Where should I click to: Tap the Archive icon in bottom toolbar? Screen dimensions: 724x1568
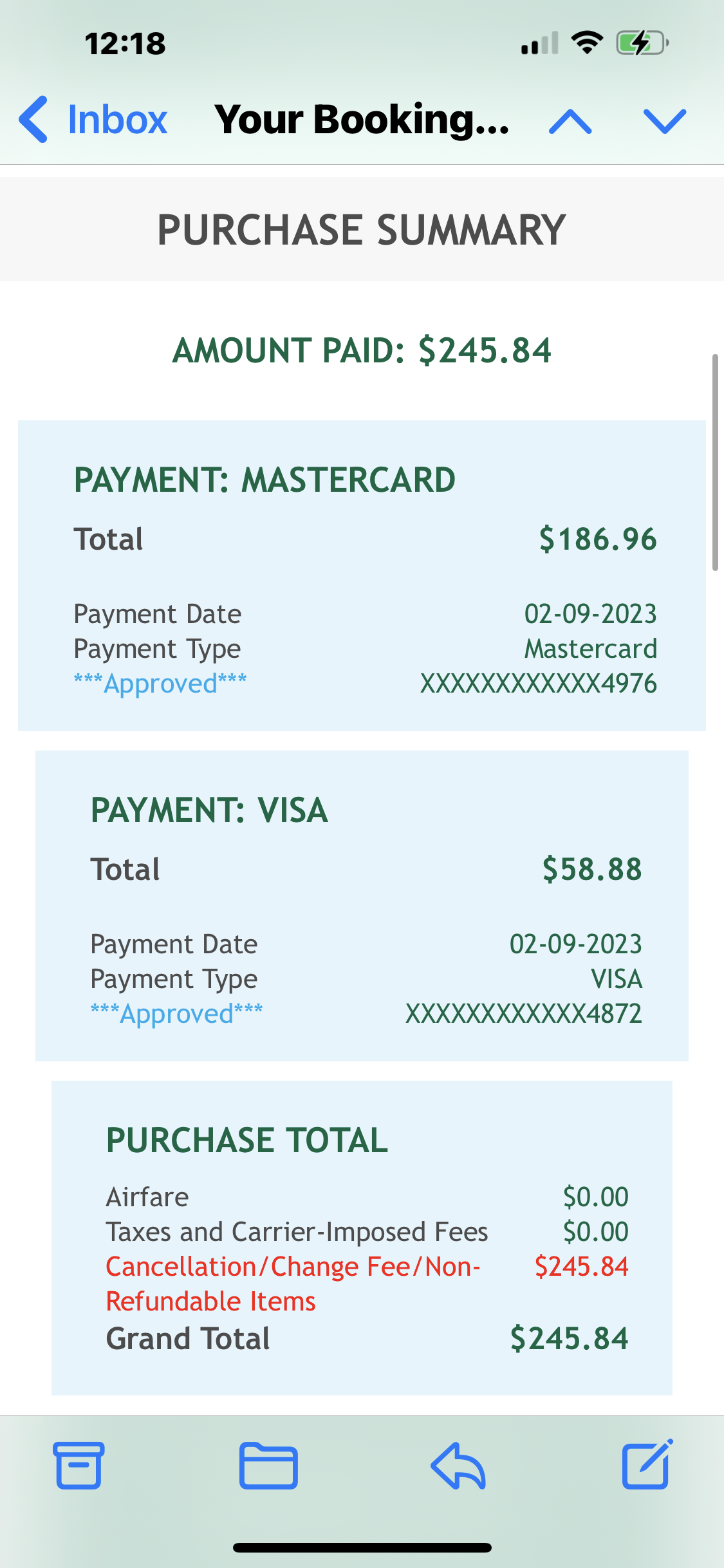tap(79, 1466)
